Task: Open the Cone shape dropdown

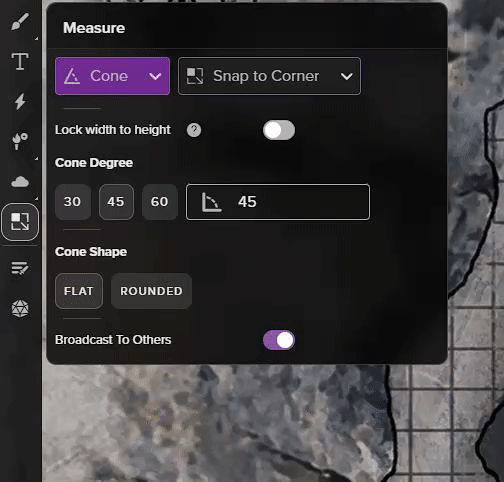Action: 112,76
